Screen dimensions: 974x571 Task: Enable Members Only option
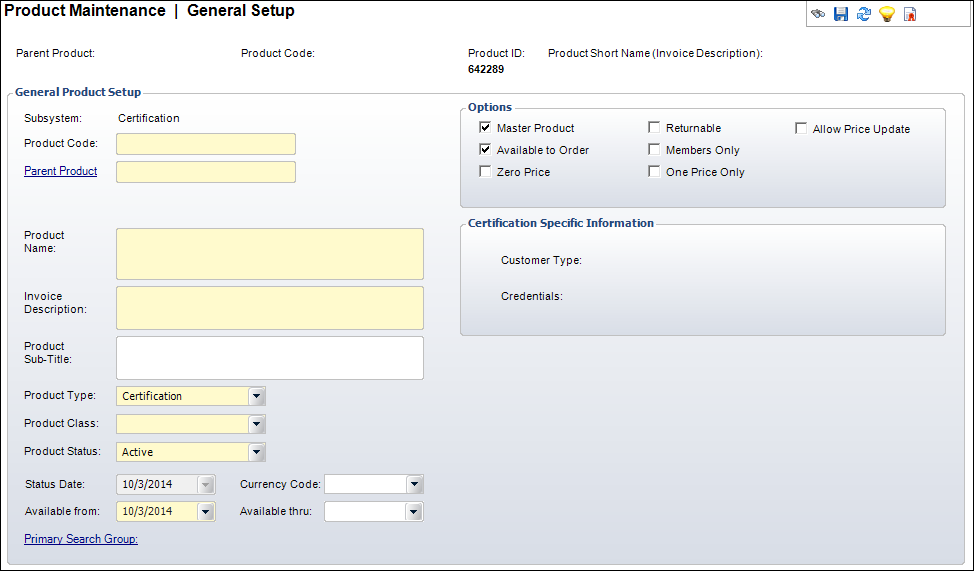(654, 149)
